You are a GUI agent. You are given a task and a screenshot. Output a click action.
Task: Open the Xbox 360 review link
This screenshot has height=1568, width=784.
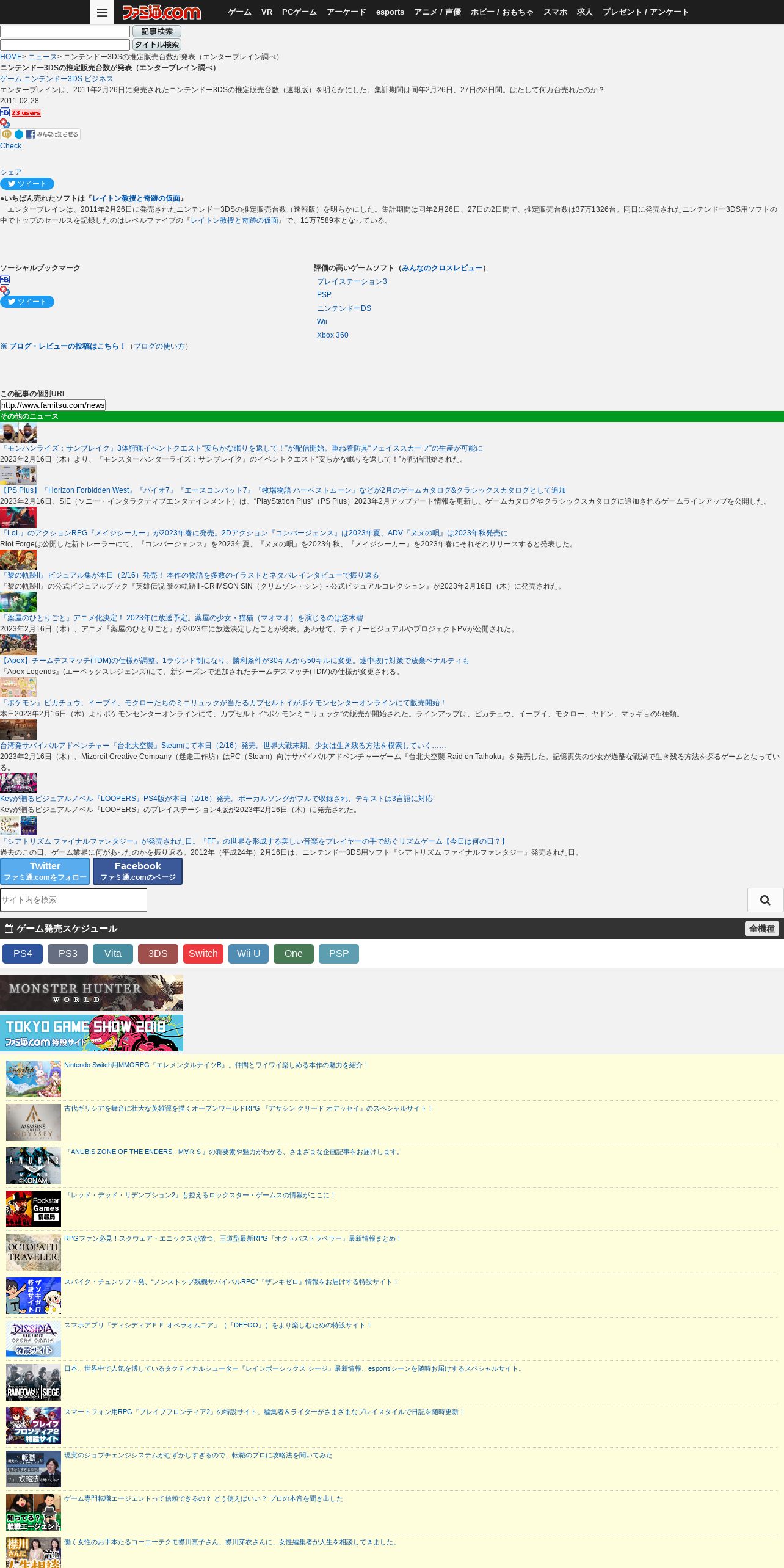pos(333,335)
